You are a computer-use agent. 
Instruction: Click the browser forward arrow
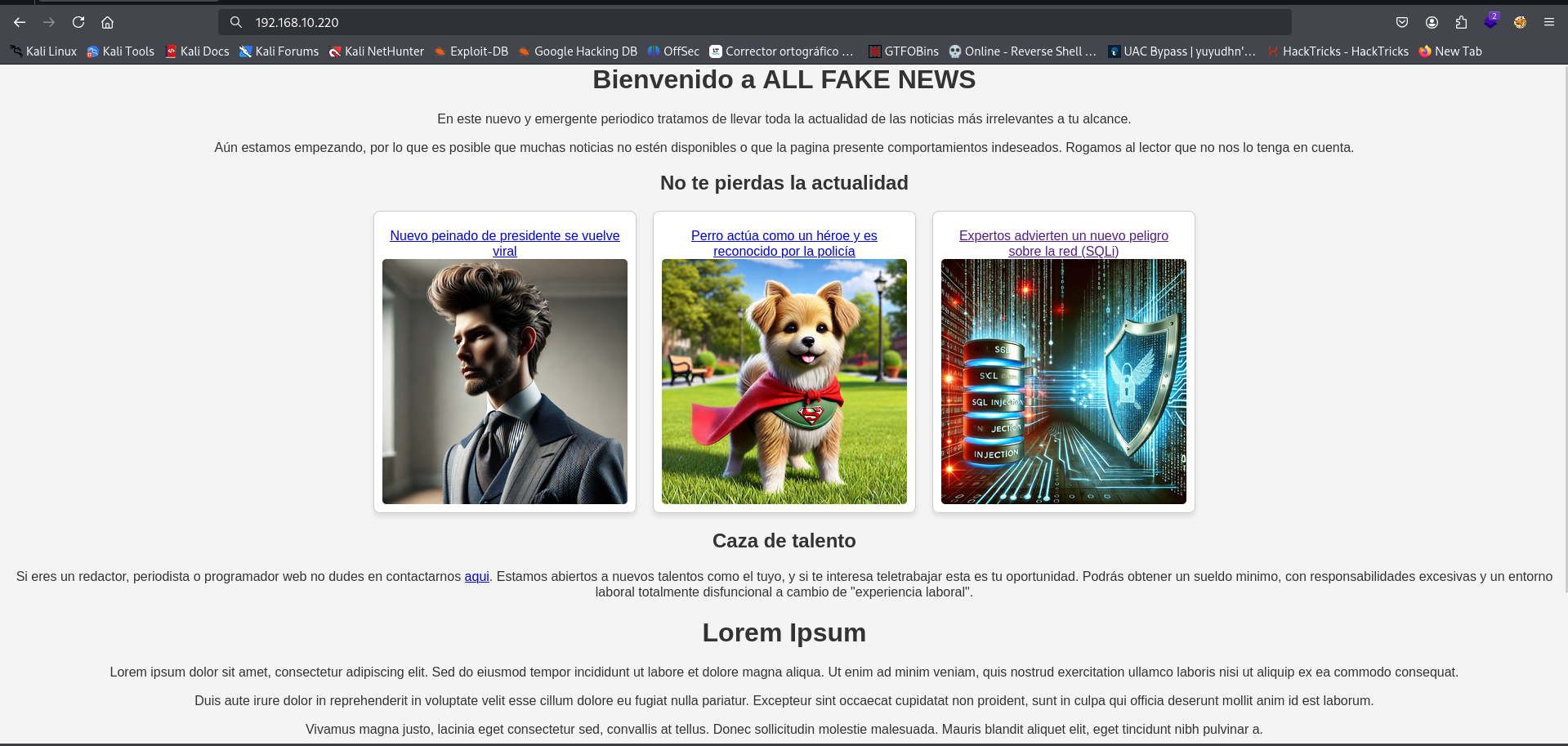[49, 22]
